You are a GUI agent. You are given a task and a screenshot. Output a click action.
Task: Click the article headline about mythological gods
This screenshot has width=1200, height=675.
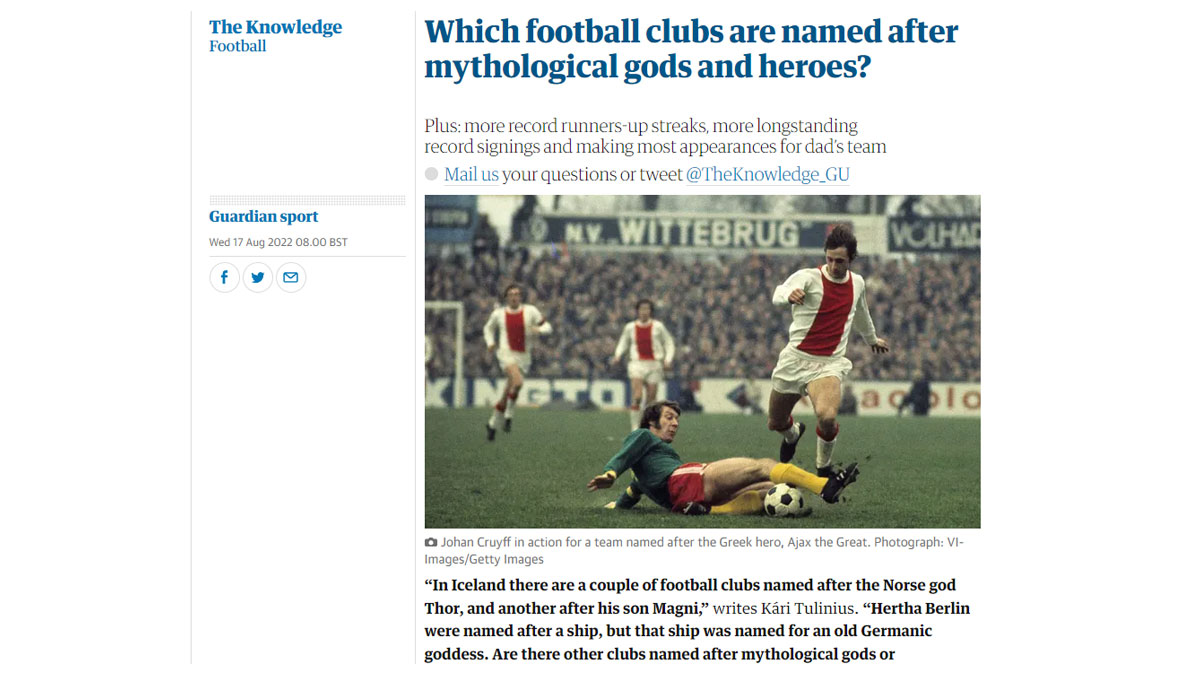pos(691,48)
